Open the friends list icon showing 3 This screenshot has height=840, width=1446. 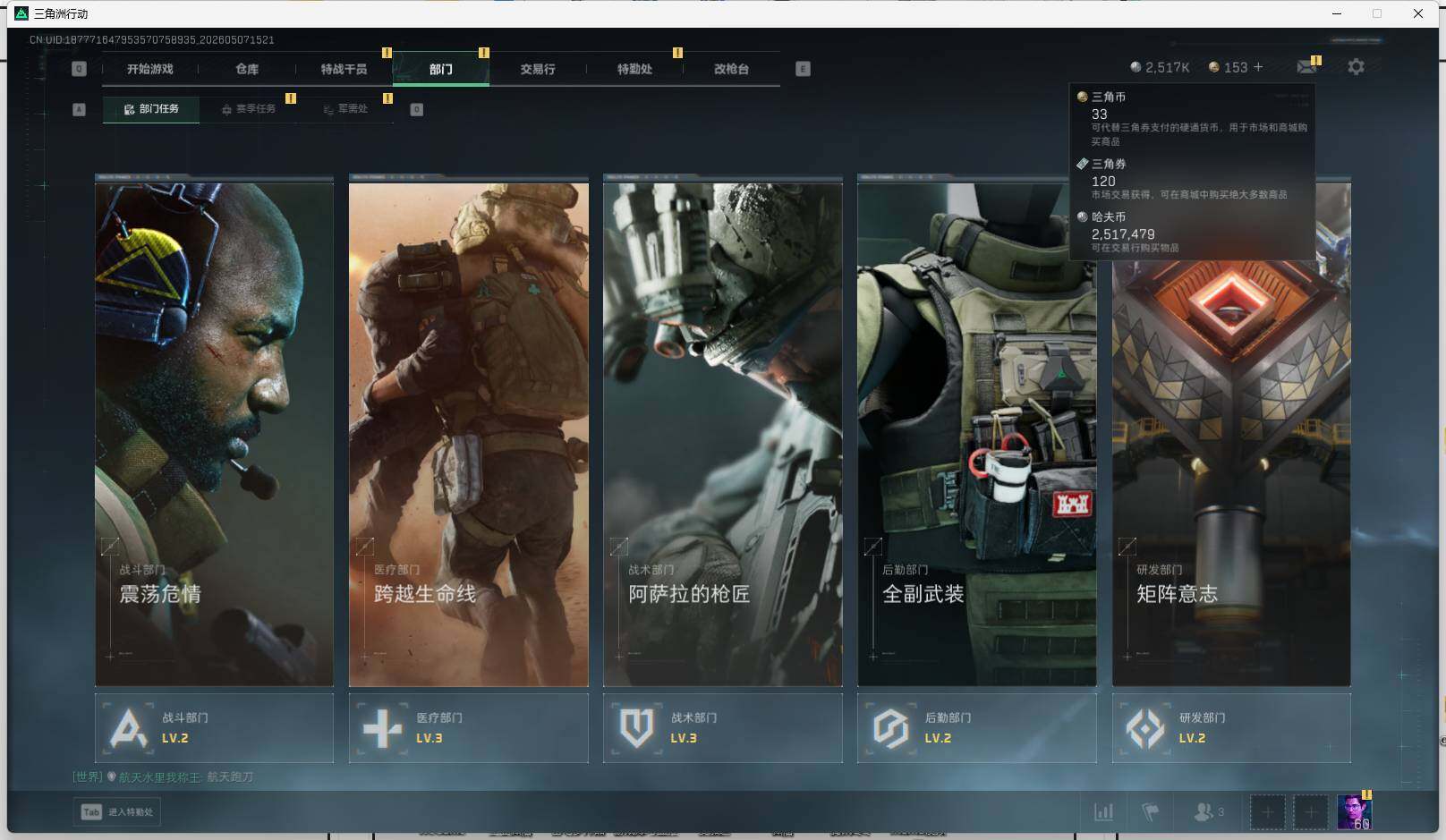point(1209,812)
